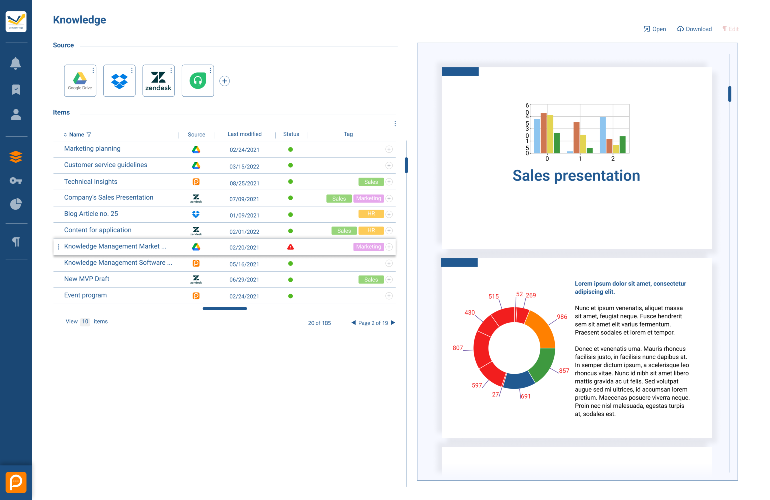Open the Items table options menu
This screenshot has height=500, width=770.
[x=395, y=124]
